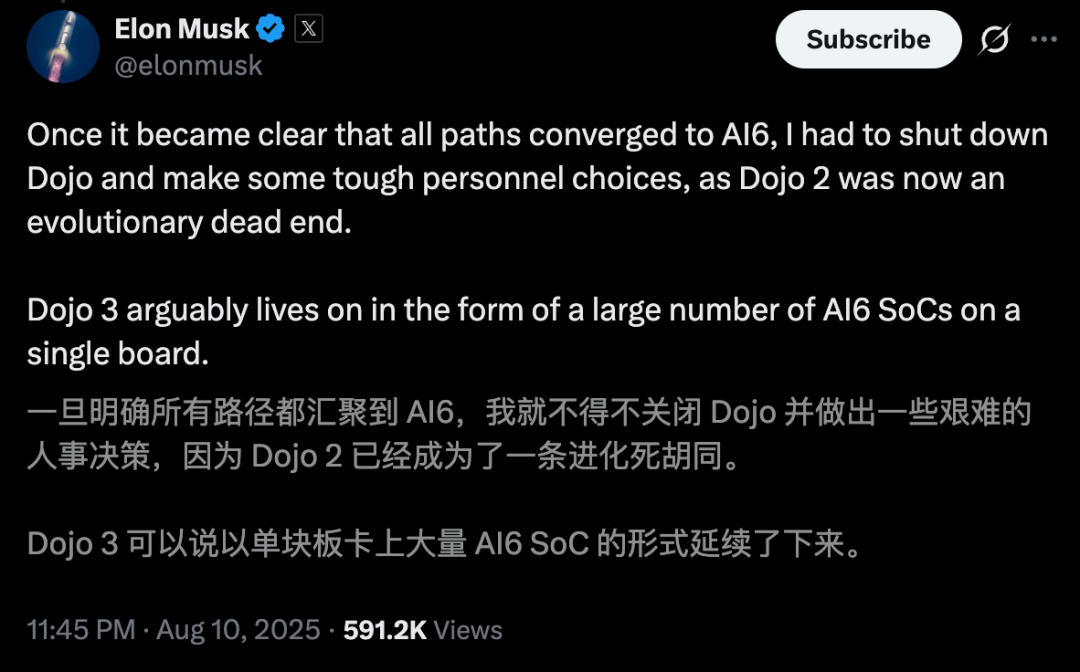Click the Chinese text "的形式延续了下来"
Image resolution: width=1080 pixels, height=672 pixels.
pyautogui.click(x=728, y=544)
